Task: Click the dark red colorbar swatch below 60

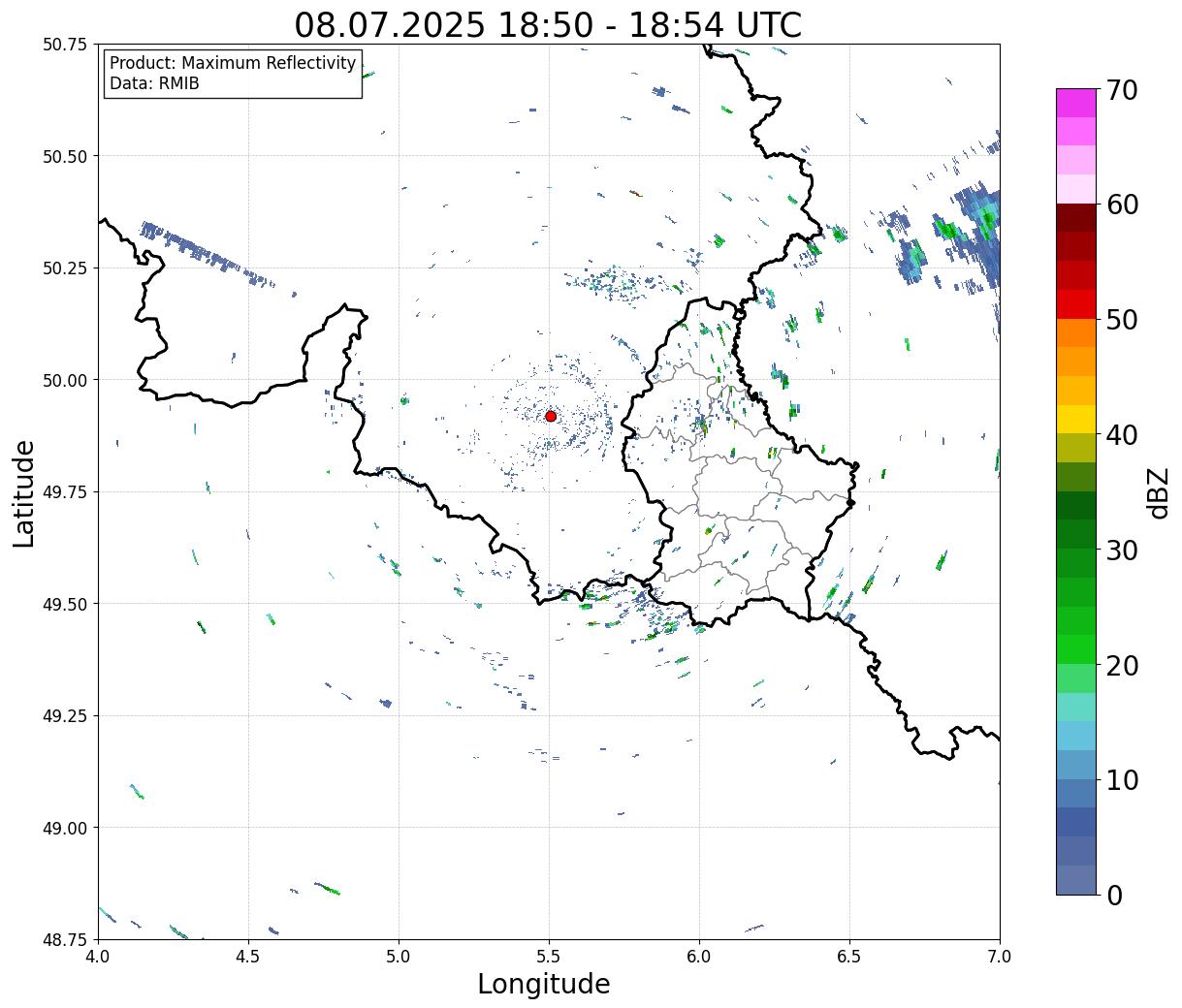Action: (x=1076, y=218)
